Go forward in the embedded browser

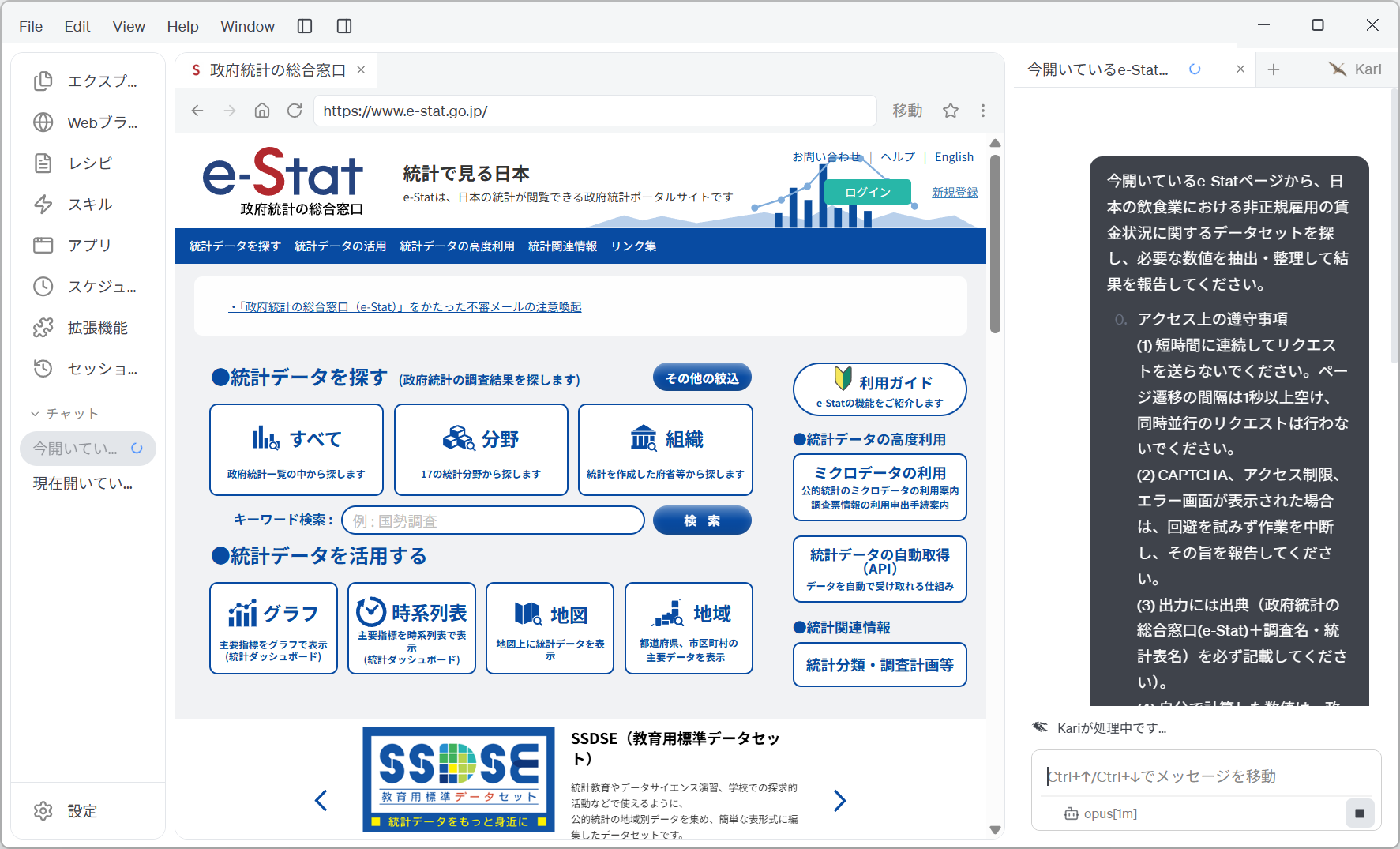[230, 111]
